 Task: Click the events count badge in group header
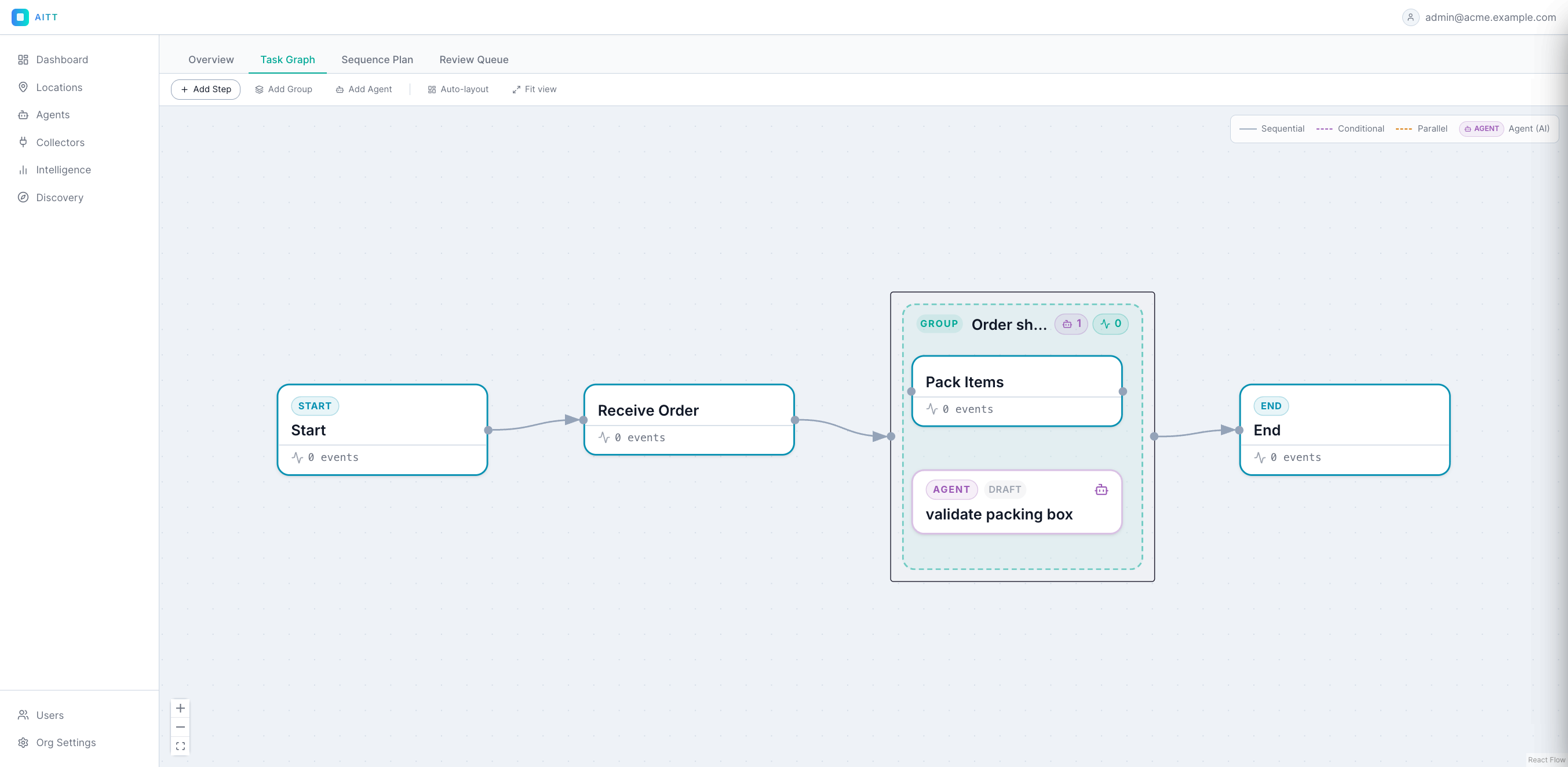(1110, 324)
